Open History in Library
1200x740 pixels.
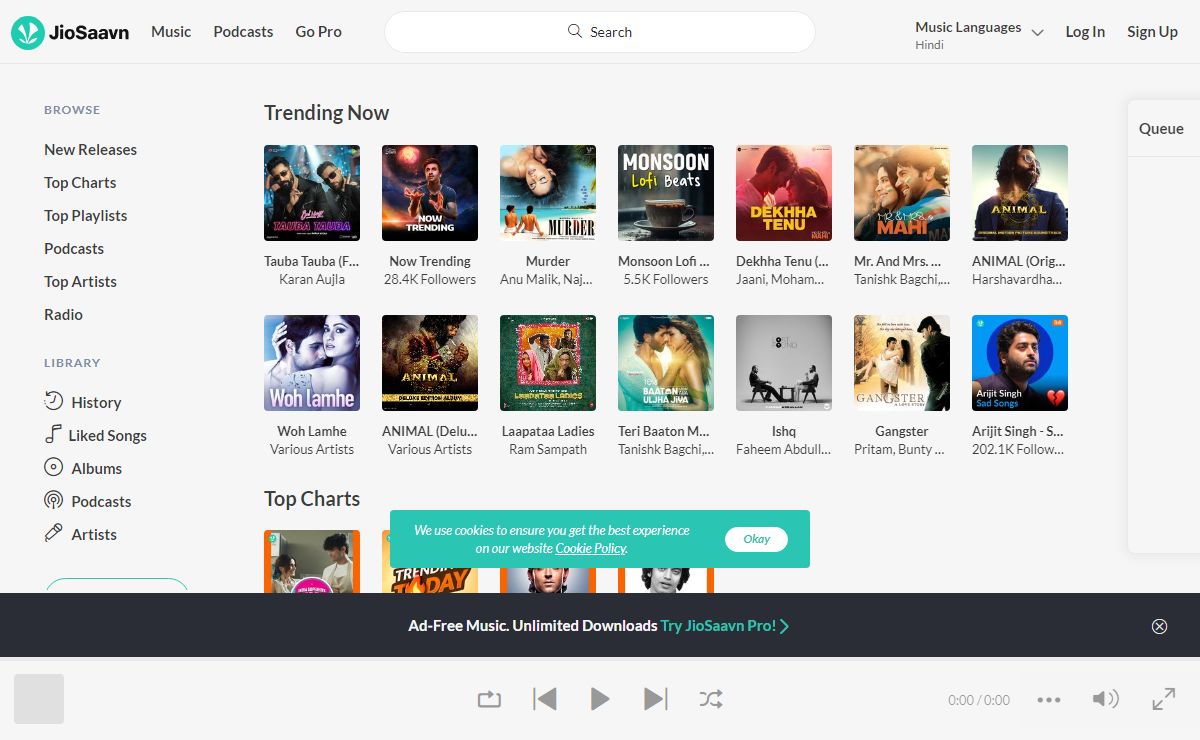pos(96,402)
